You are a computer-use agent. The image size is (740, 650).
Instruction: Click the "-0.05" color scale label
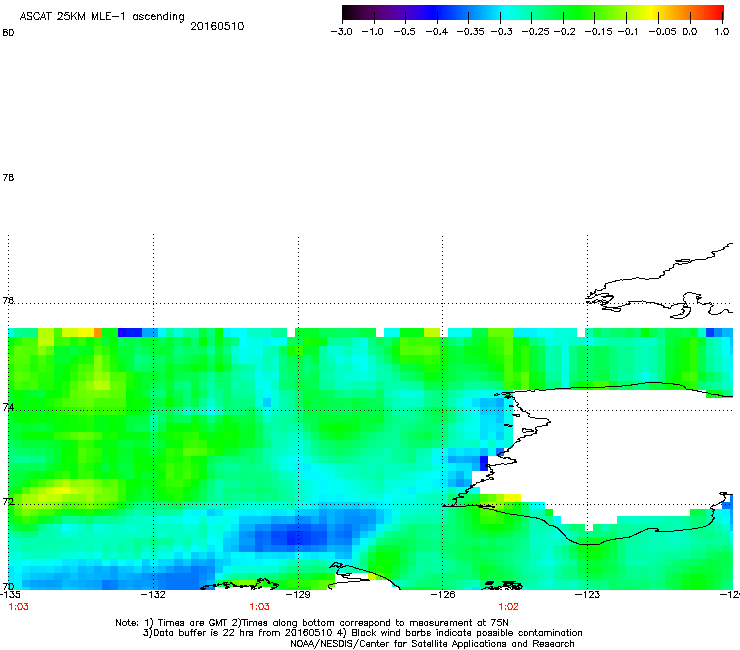[663, 32]
